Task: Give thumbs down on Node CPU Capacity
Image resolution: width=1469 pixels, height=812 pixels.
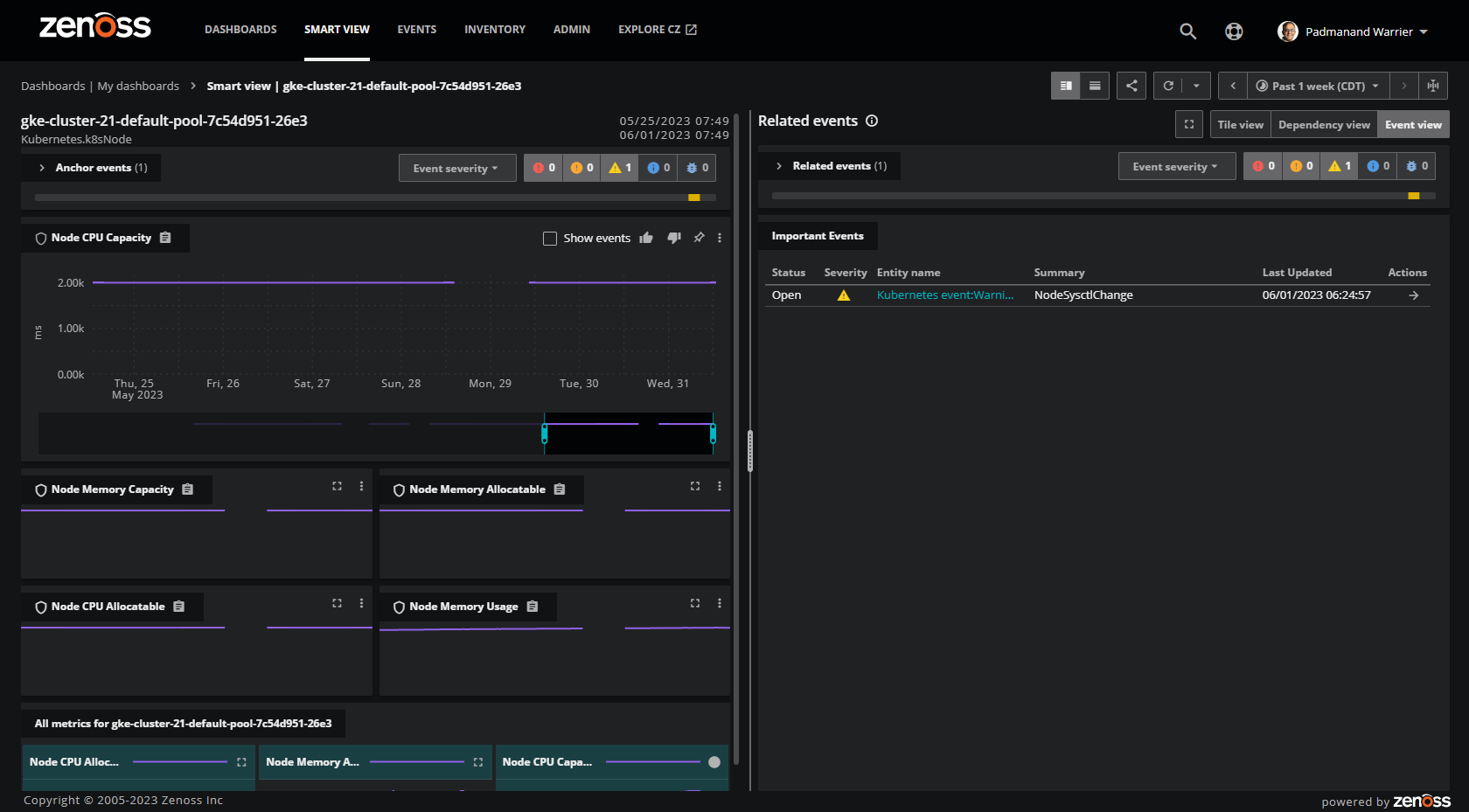Action: (674, 238)
